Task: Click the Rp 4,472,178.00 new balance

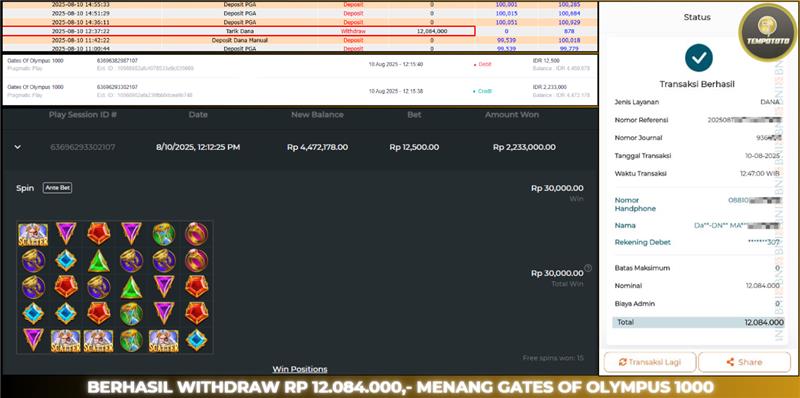Action: pyautogui.click(x=317, y=147)
